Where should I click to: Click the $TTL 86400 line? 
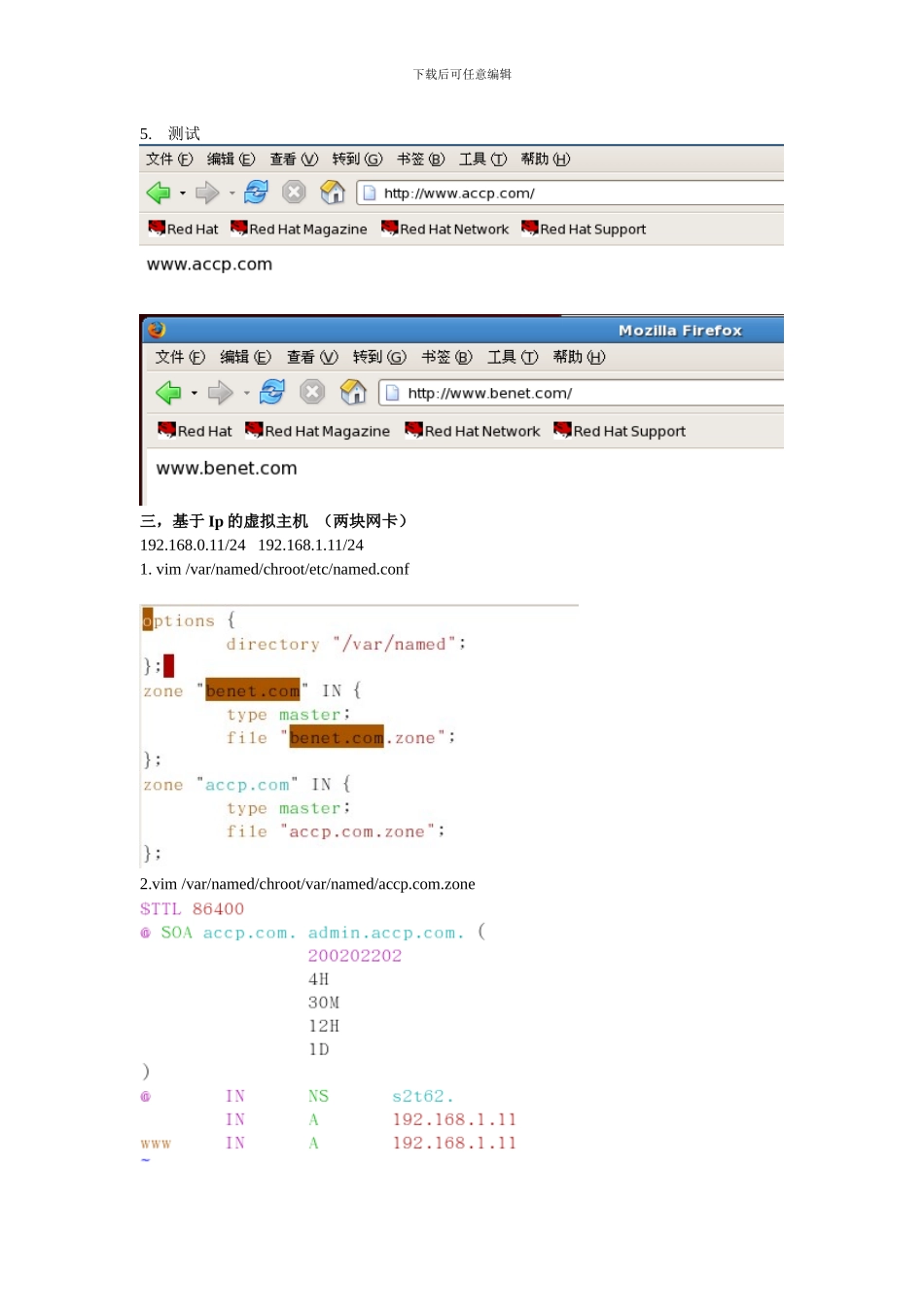(x=192, y=909)
